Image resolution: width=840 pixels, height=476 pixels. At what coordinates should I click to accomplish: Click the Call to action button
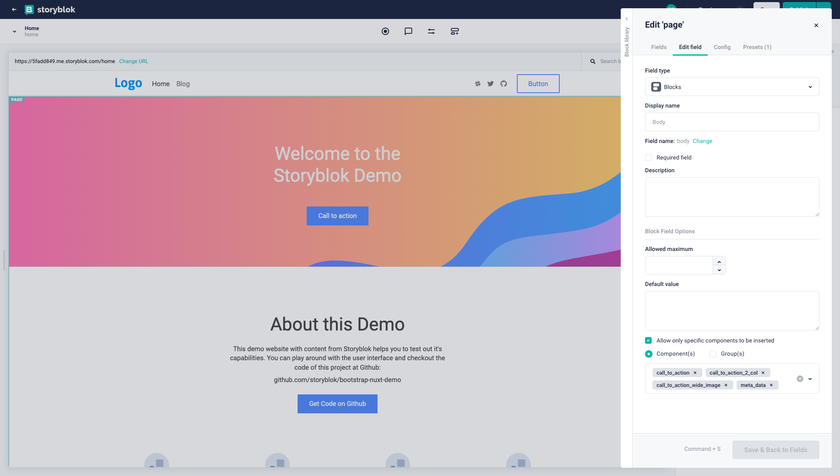(x=338, y=216)
